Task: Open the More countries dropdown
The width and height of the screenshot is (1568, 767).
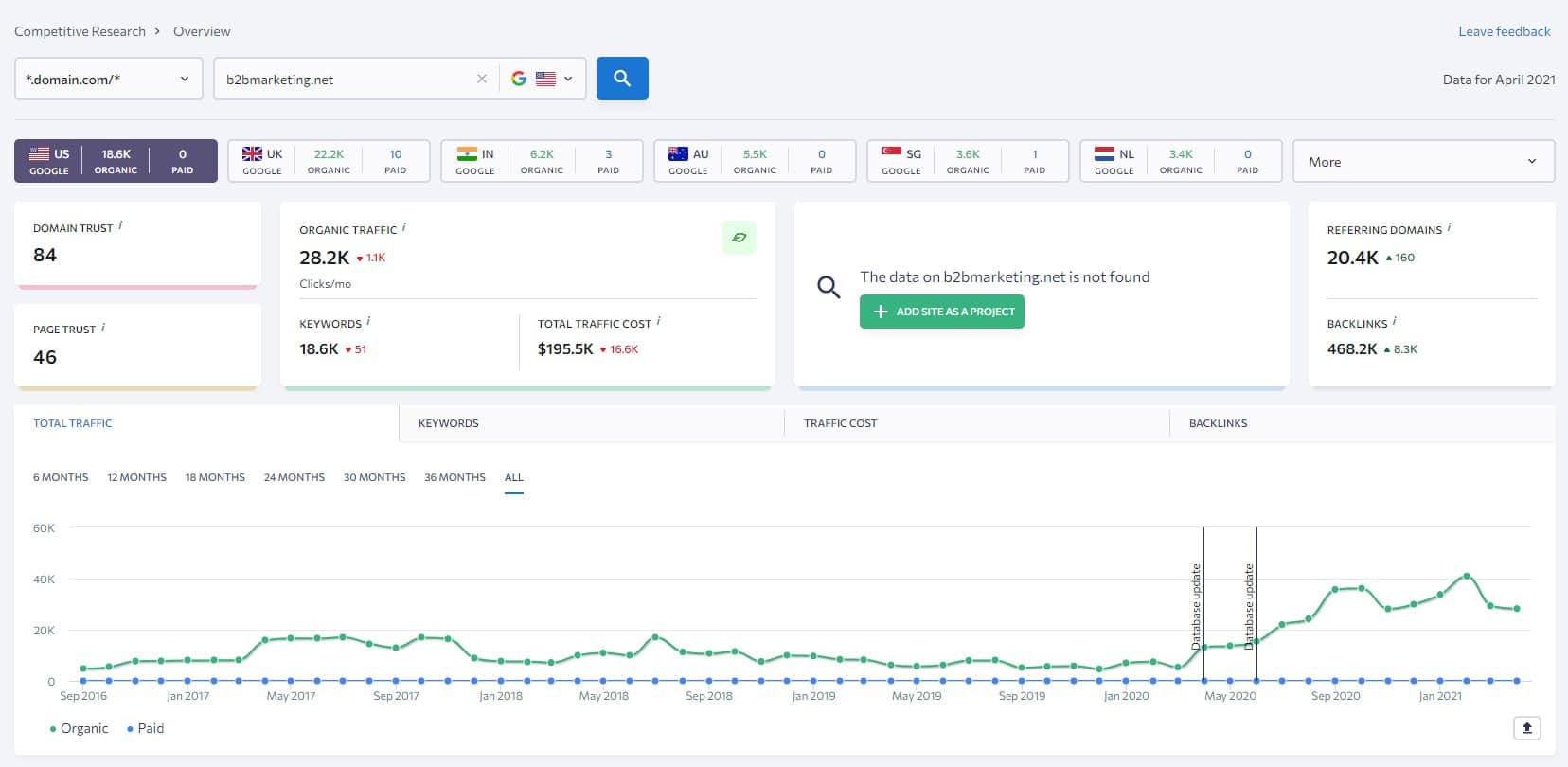Action: click(x=1423, y=161)
